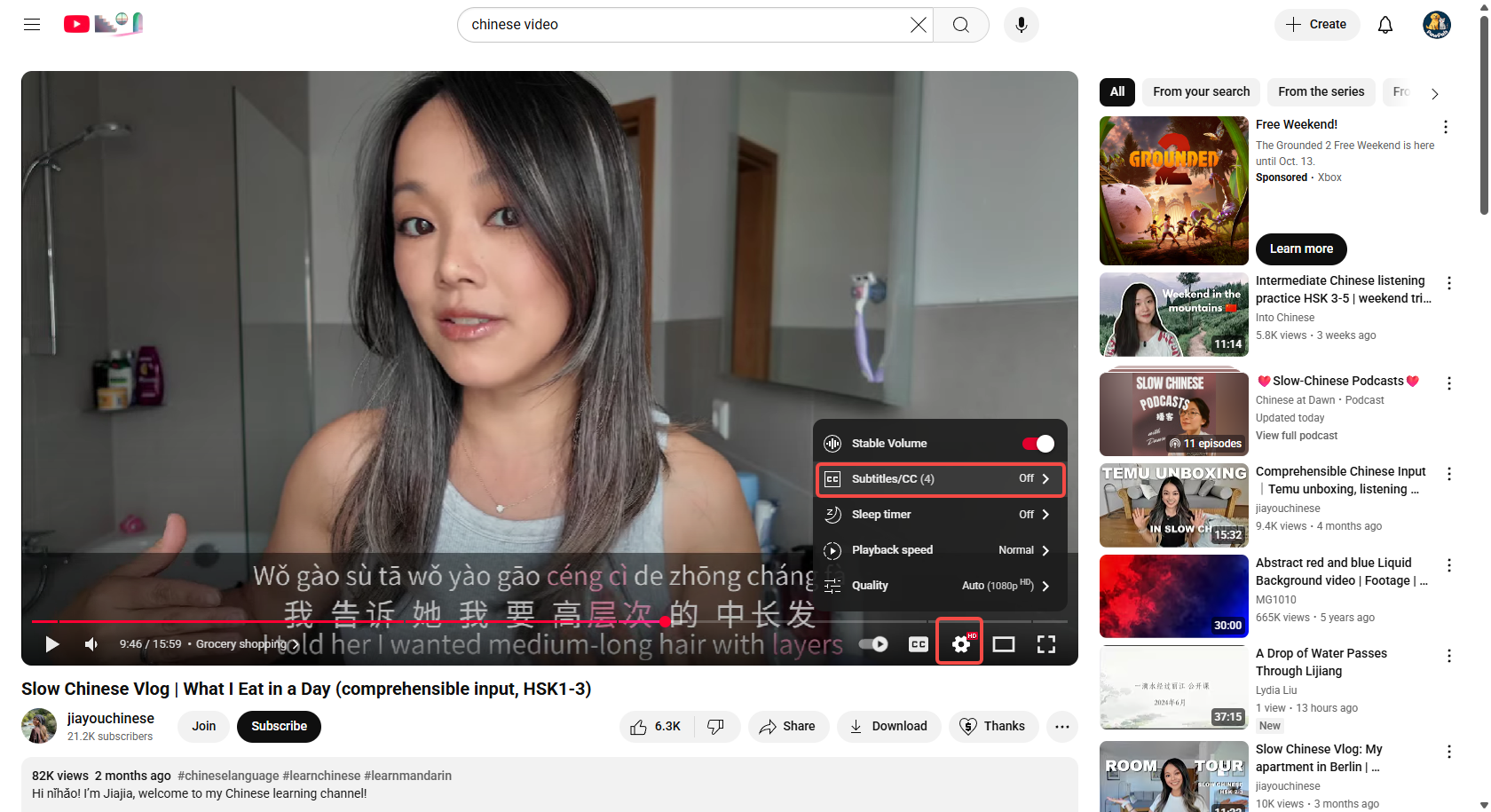The width and height of the screenshot is (1491, 812).
Task: Disable autoplay in the player controls
Action: (x=872, y=643)
